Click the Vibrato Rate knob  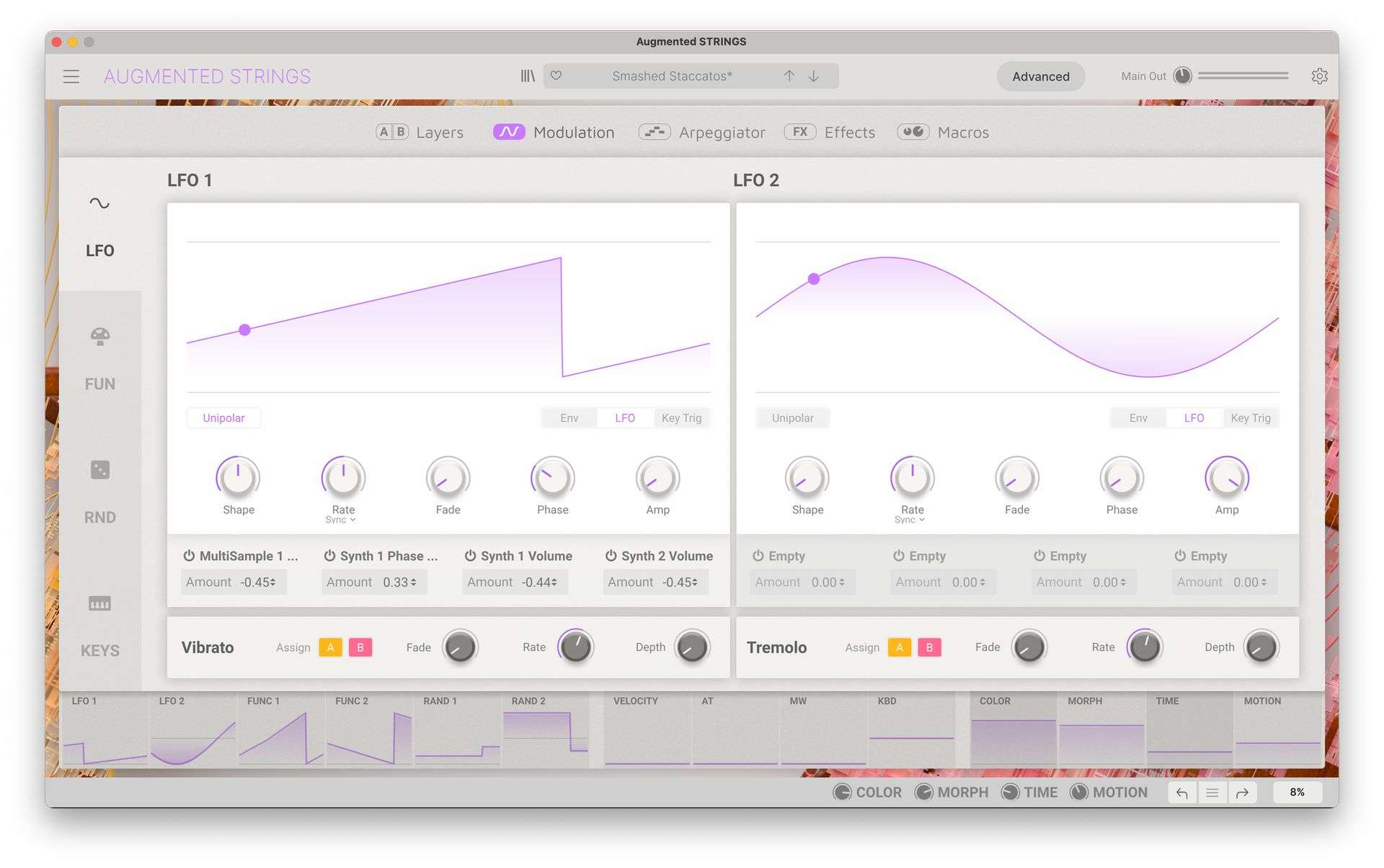click(575, 647)
